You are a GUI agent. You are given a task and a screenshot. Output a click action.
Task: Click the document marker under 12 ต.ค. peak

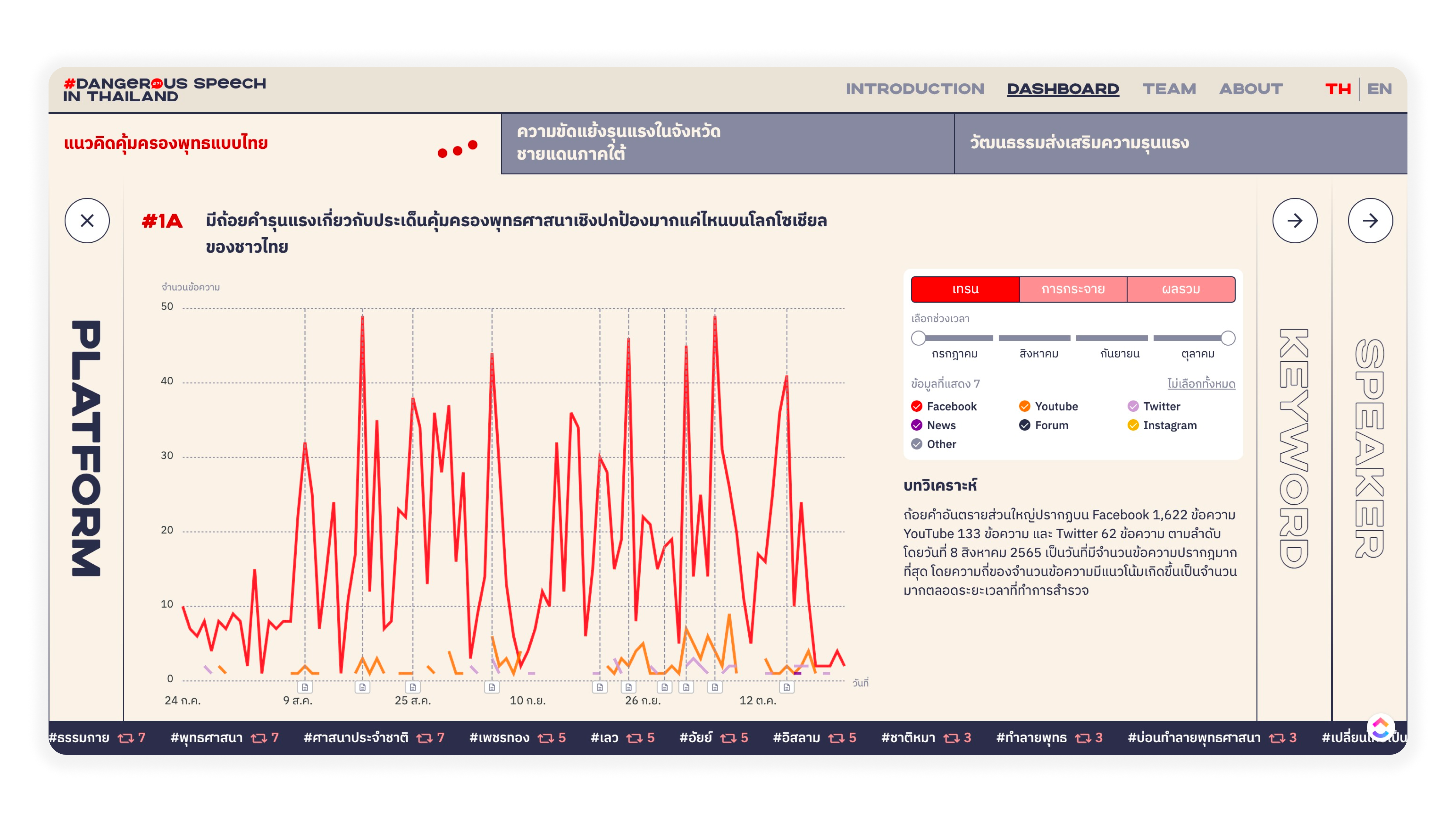point(786,687)
